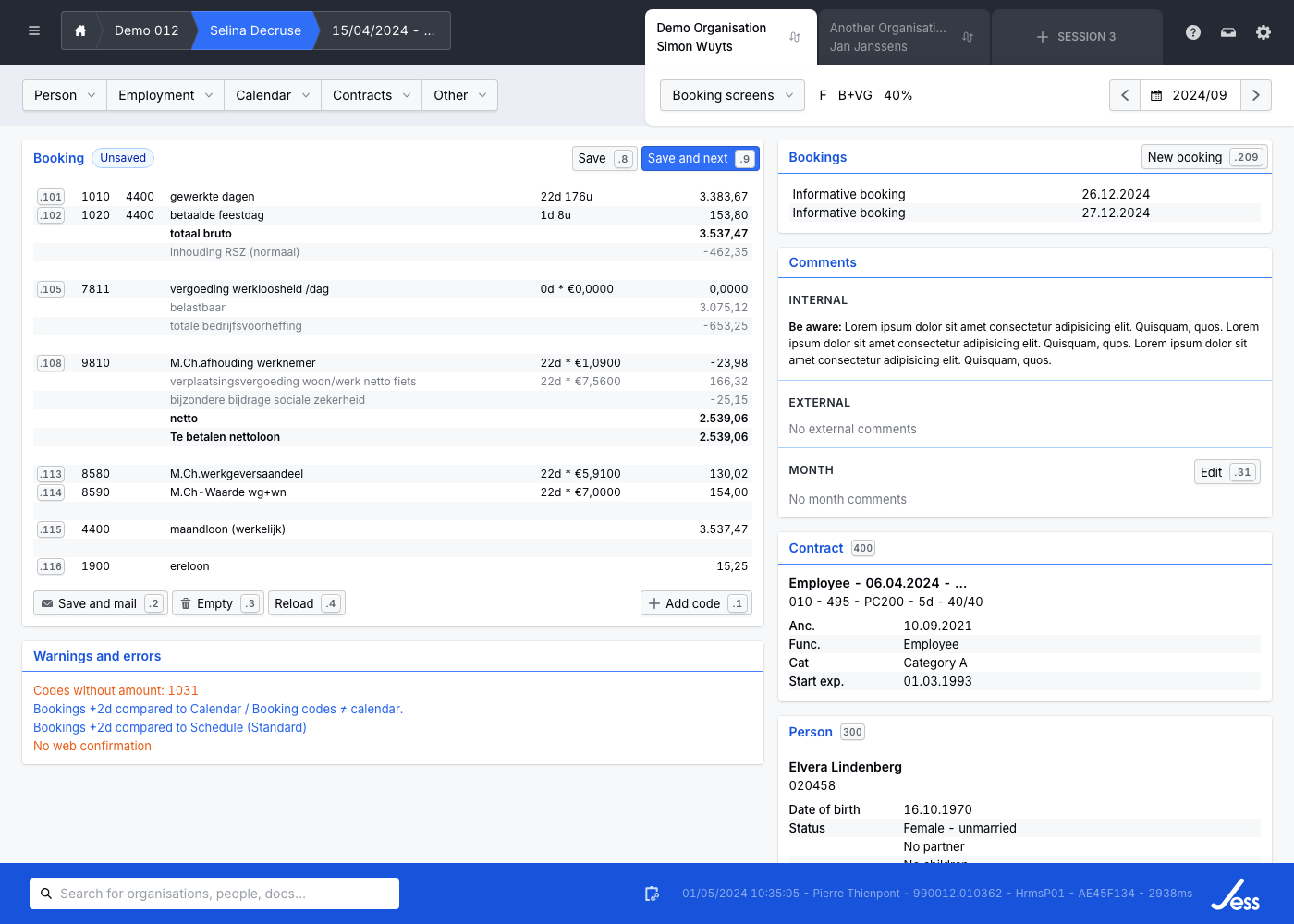This screenshot has height=924, width=1294.
Task: Click New booking button
Action: pyautogui.click(x=1202, y=157)
